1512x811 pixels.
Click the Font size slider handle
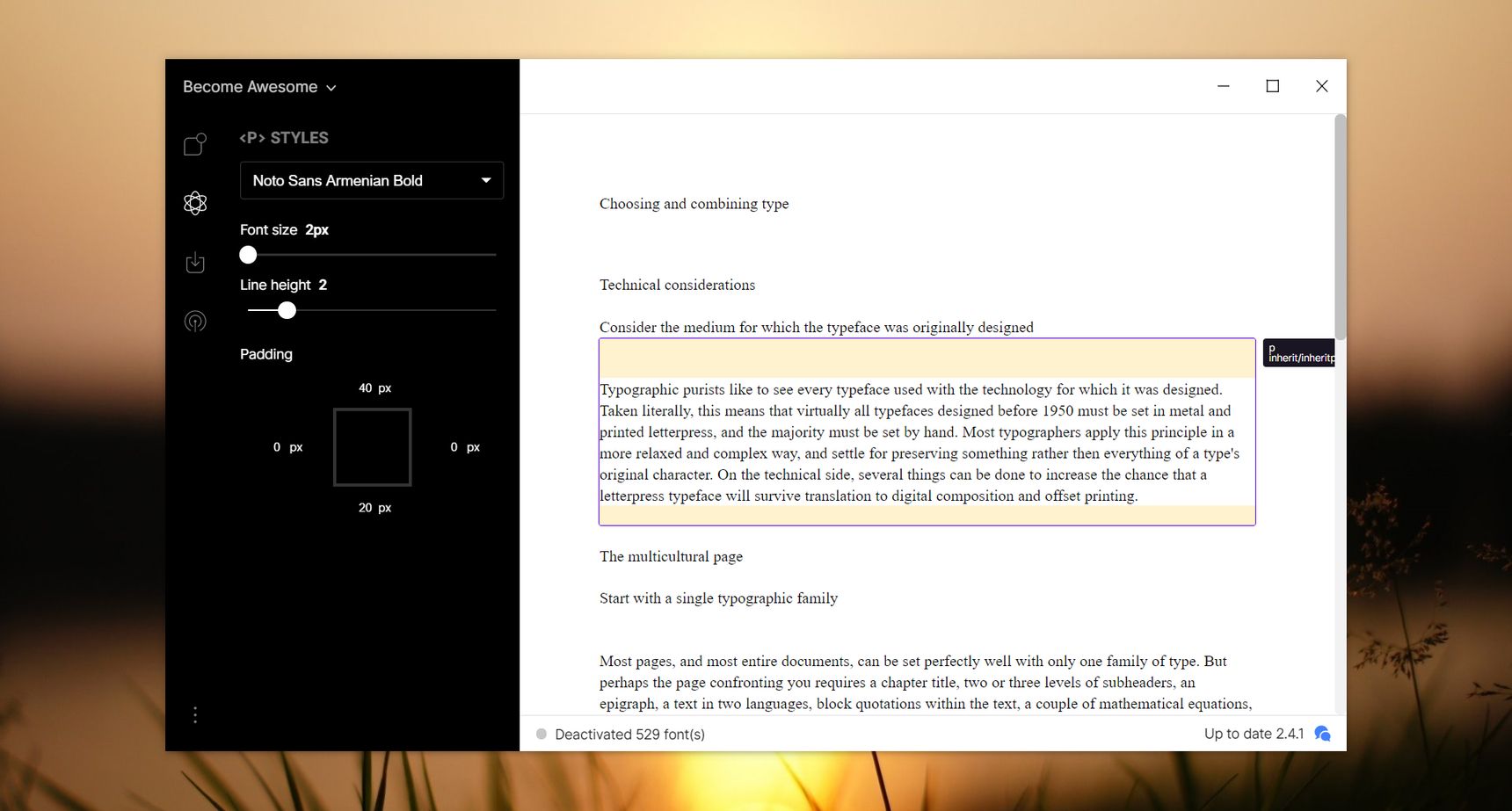248,255
